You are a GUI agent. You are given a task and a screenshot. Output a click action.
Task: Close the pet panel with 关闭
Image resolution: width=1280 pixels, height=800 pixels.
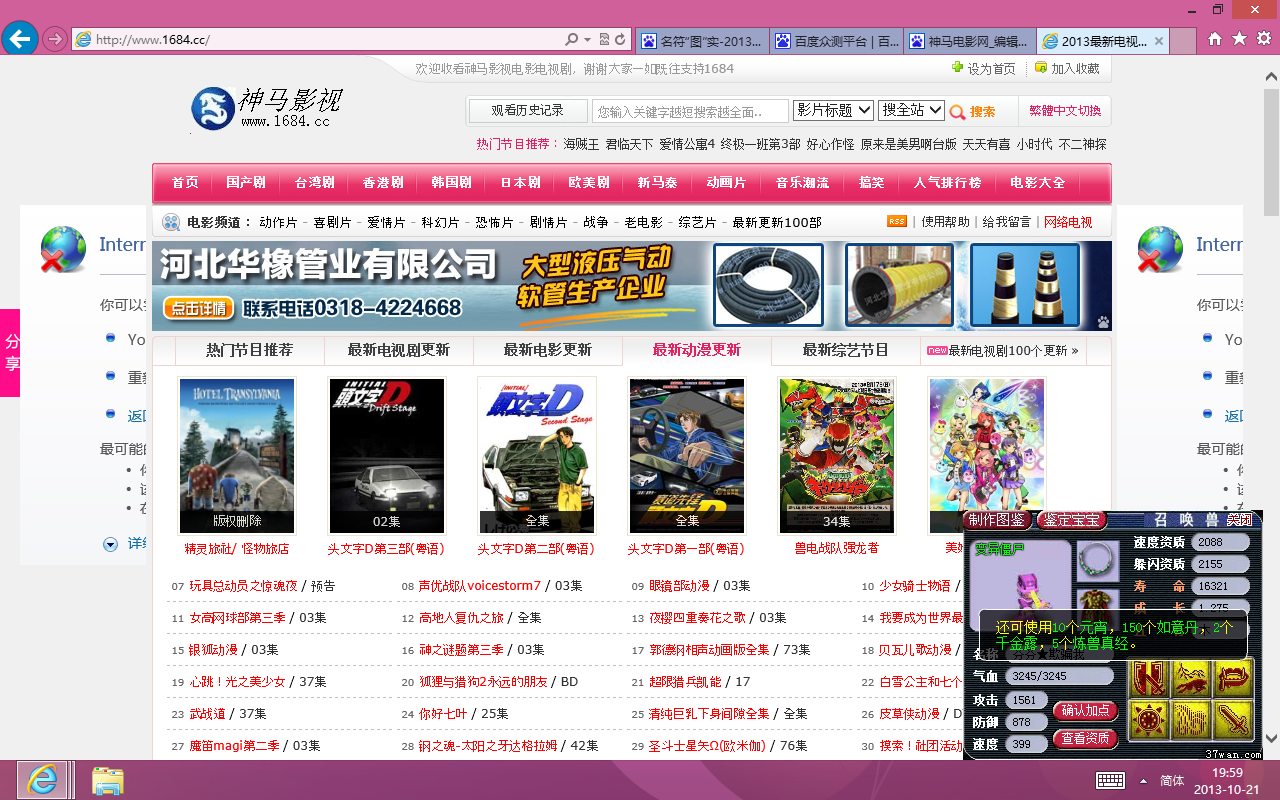[x=1240, y=520]
